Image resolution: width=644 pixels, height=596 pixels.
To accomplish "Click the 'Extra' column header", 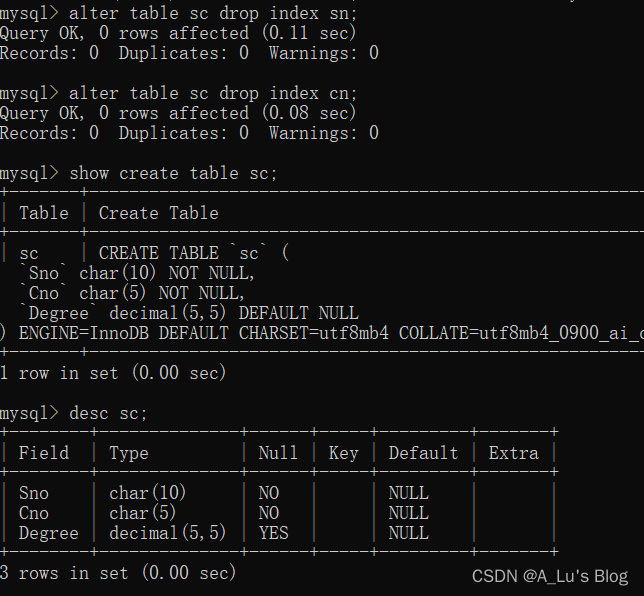I will [513, 453].
